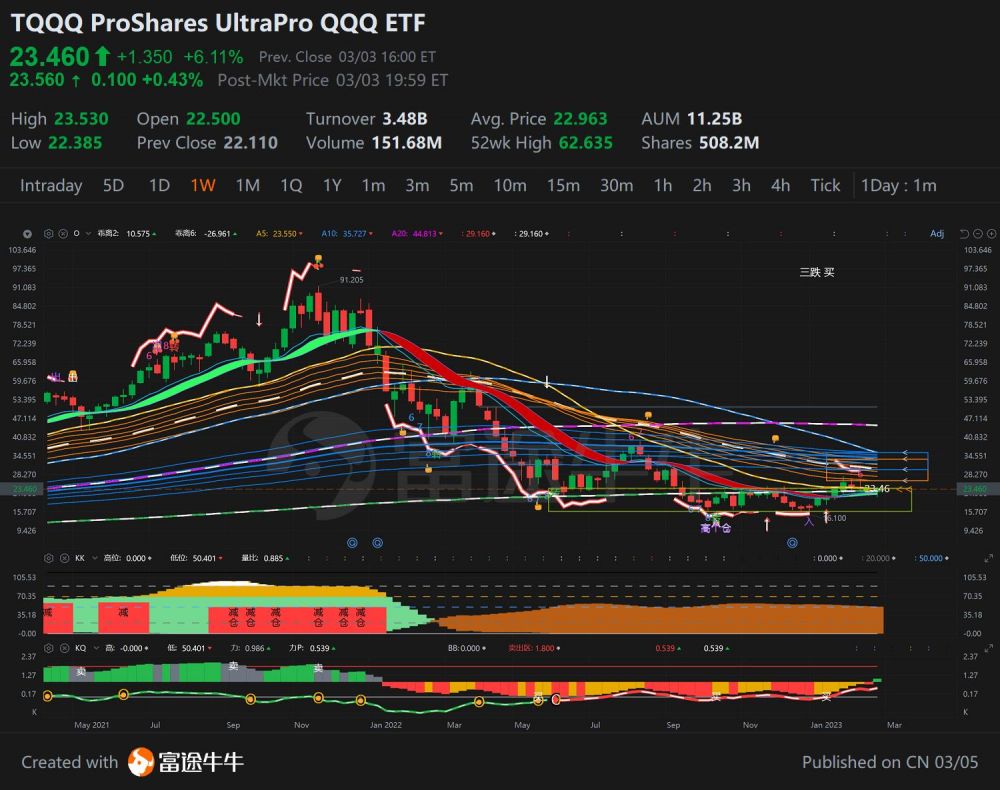This screenshot has height=790, width=1000.
Task: Click TQQQ ProShares UltraPro QQQ ETF title
Action: (x=218, y=23)
